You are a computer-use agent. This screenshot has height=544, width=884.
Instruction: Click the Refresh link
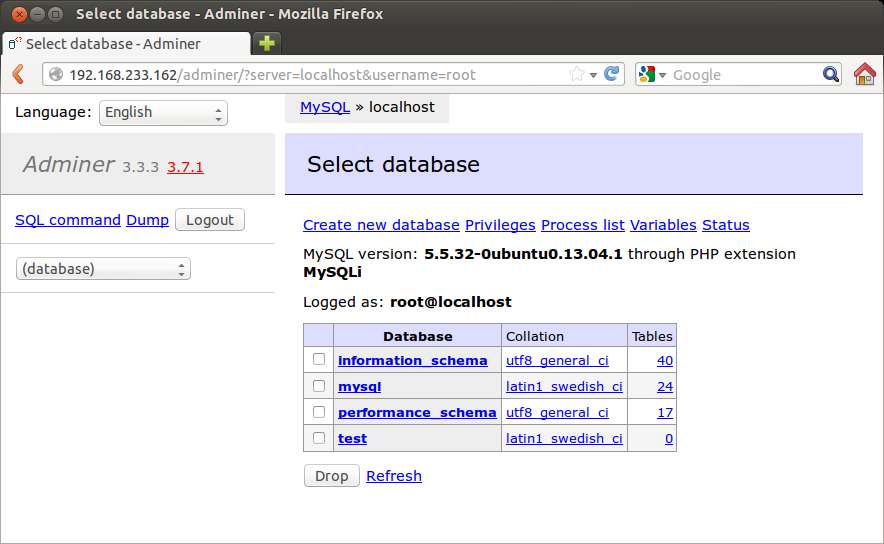pos(394,476)
